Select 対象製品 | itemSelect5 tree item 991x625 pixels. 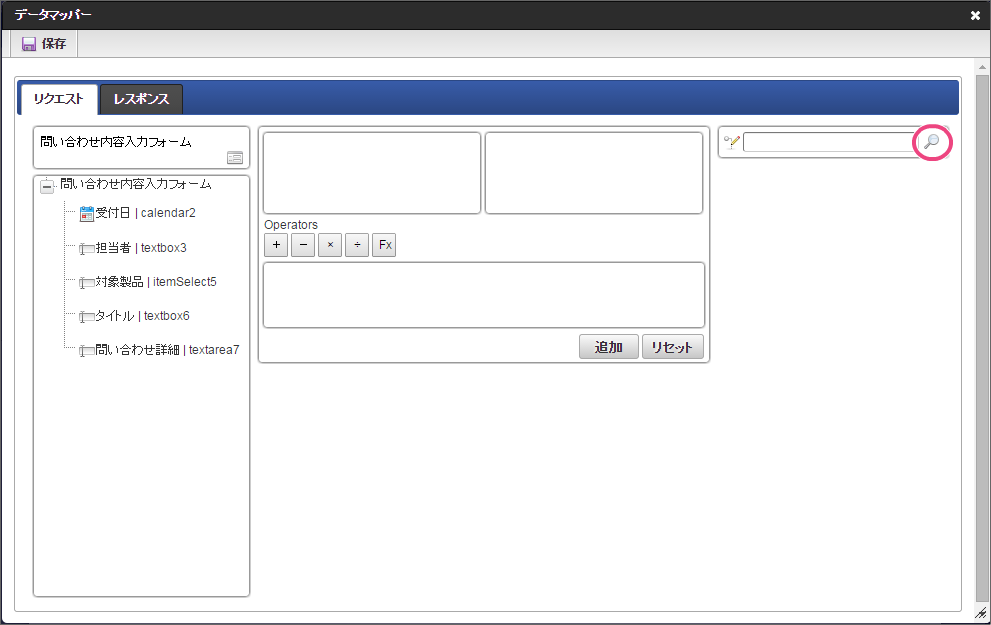click(156, 282)
